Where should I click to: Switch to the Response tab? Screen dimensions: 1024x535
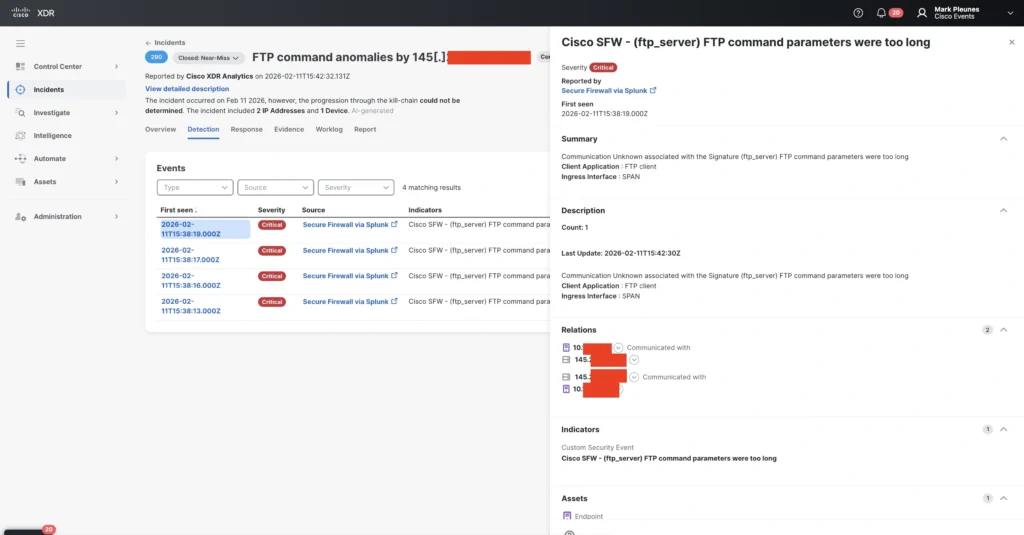pos(246,129)
